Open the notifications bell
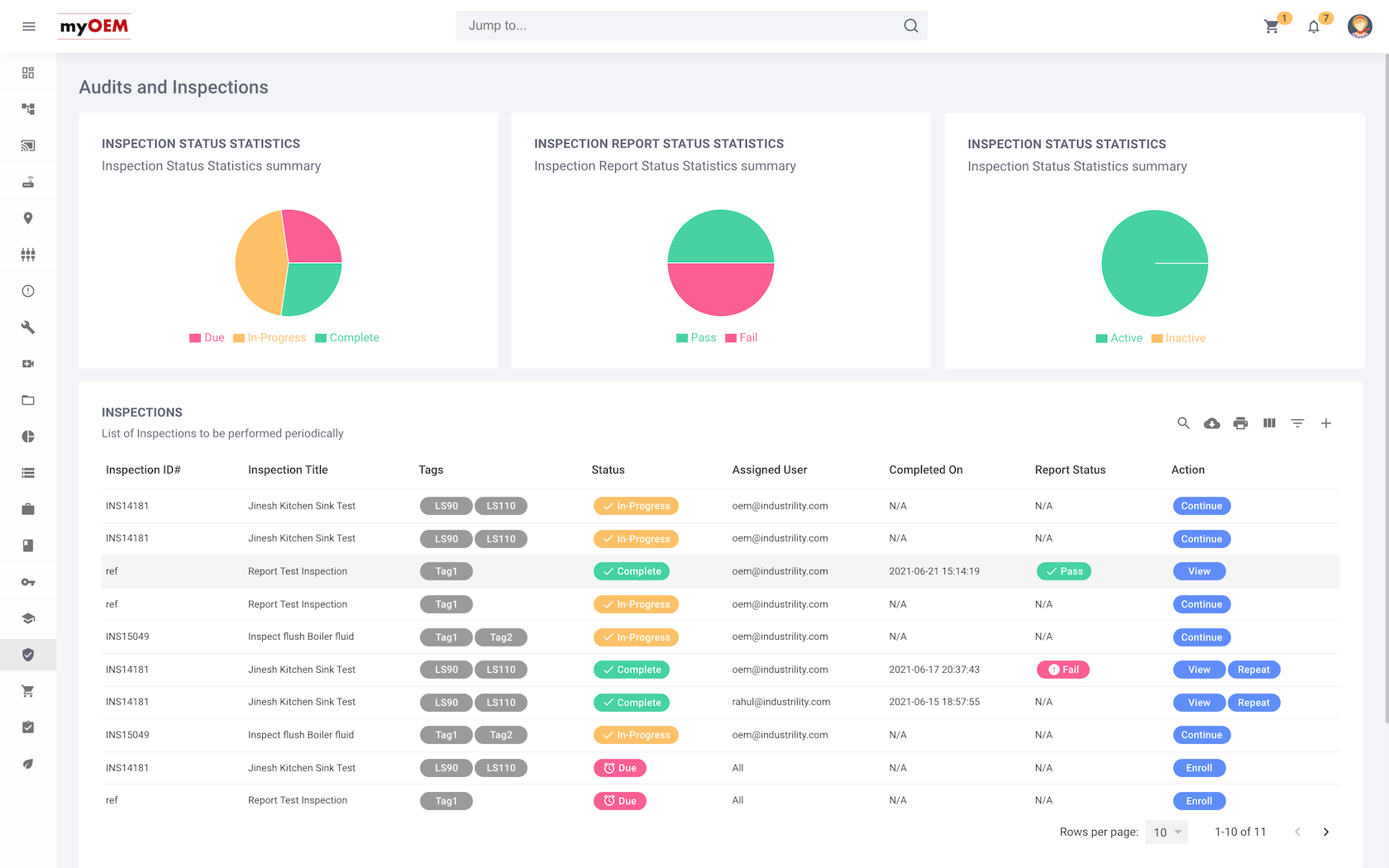Screen dimensions: 1389x868 click(x=1313, y=26)
